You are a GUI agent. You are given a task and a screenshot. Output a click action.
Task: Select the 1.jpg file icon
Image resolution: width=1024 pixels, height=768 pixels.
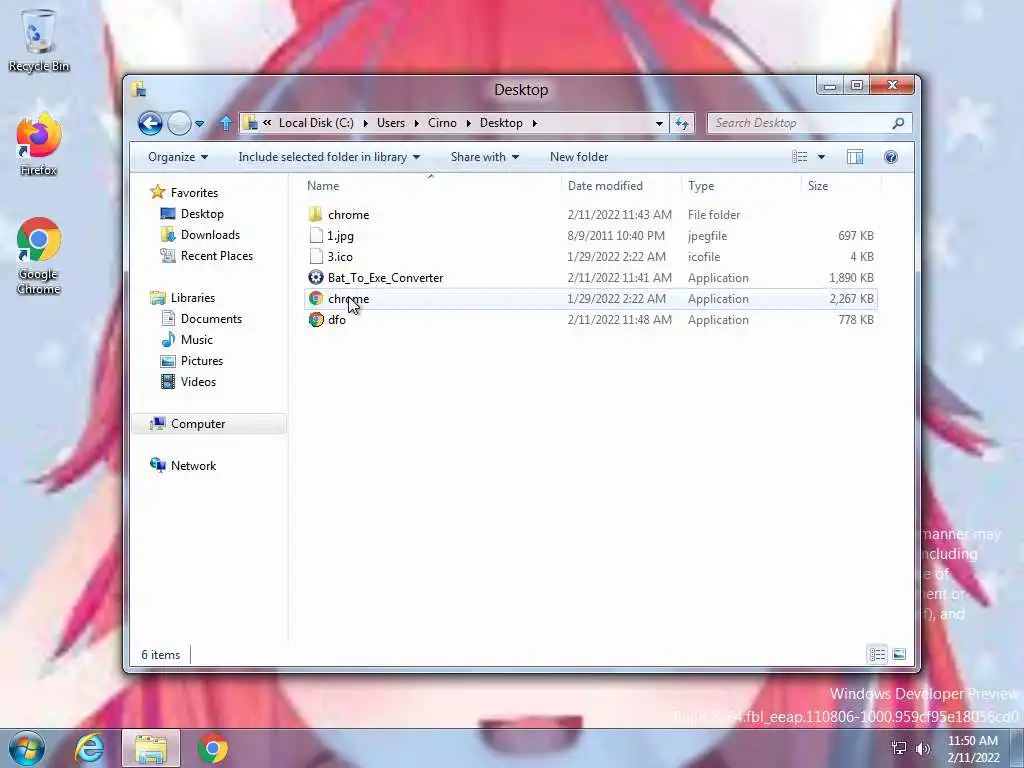coord(316,235)
